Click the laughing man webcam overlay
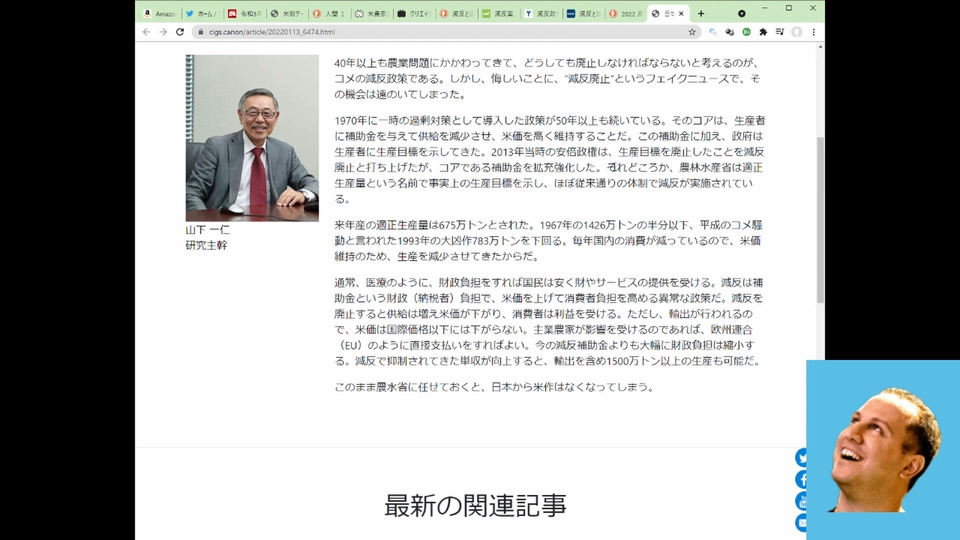960x540 pixels. (883, 450)
